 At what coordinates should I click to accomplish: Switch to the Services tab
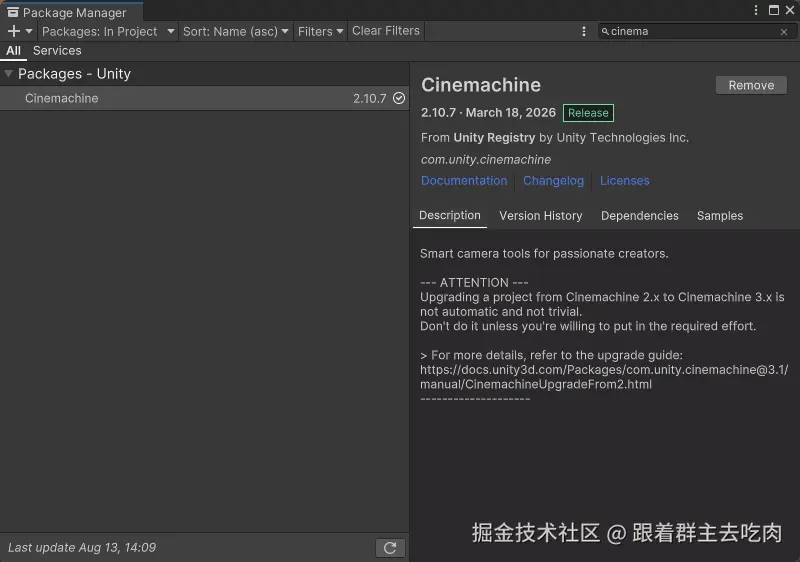[57, 51]
